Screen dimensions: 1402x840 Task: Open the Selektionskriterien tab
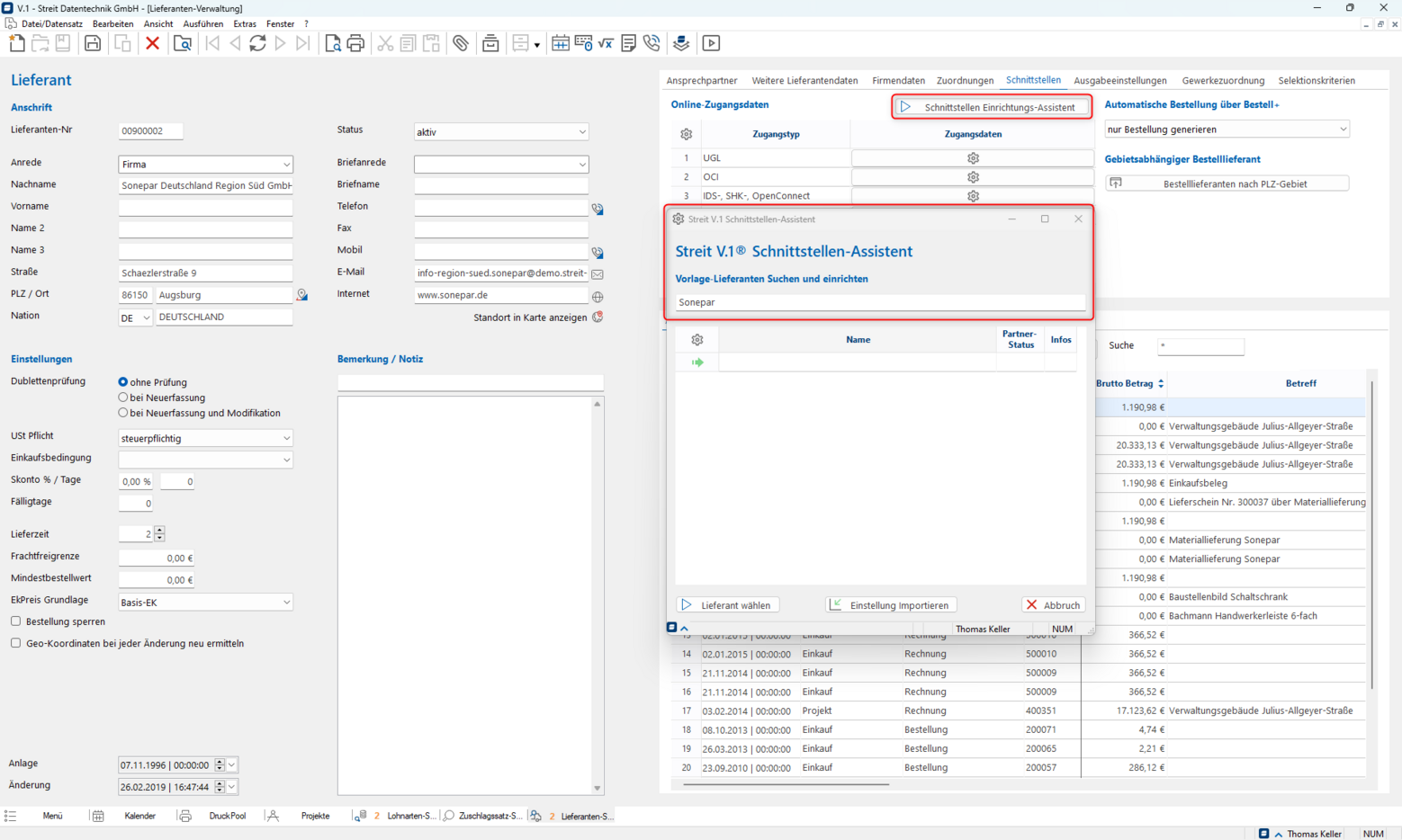(x=1317, y=81)
